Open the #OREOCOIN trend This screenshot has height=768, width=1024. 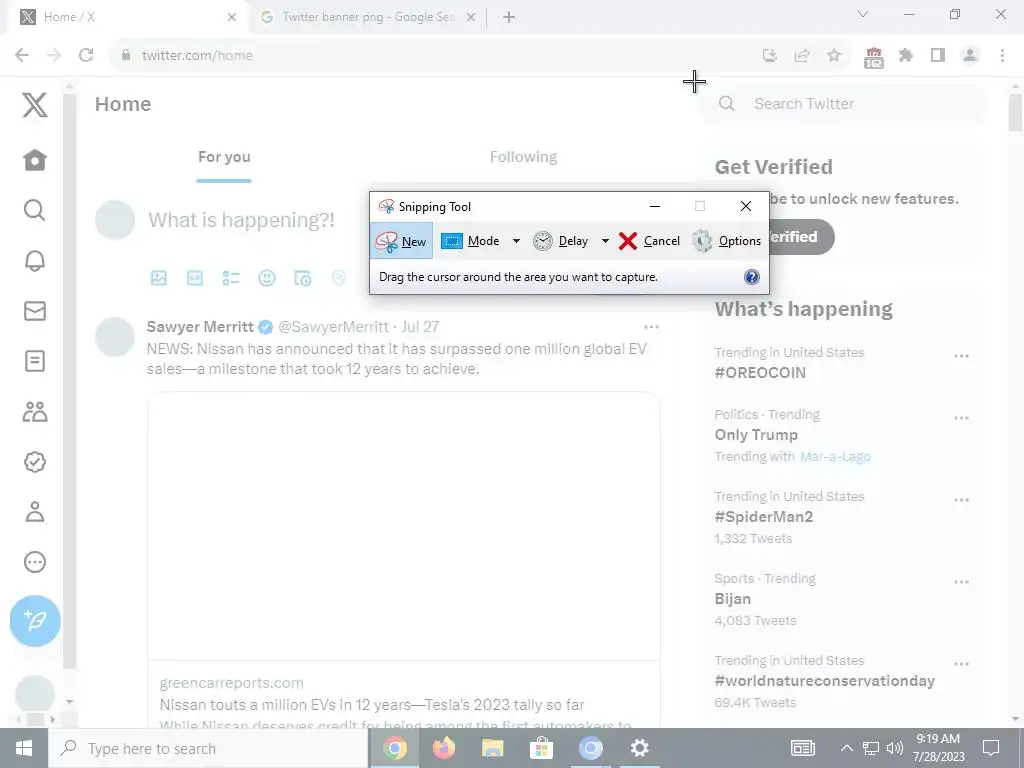tap(760, 373)
